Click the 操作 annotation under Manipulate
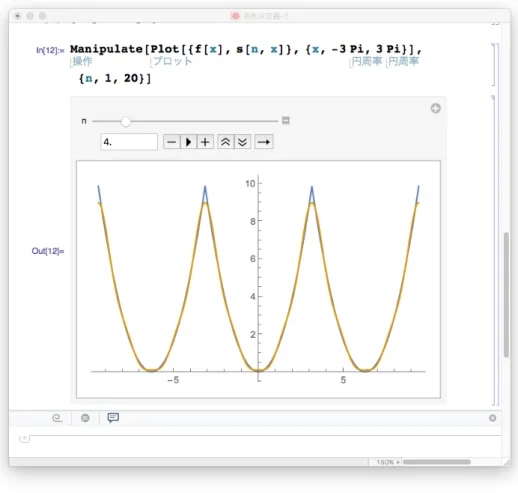Viewport: 518px width, 493px height. pyautogui.click(x=82, y=61)
